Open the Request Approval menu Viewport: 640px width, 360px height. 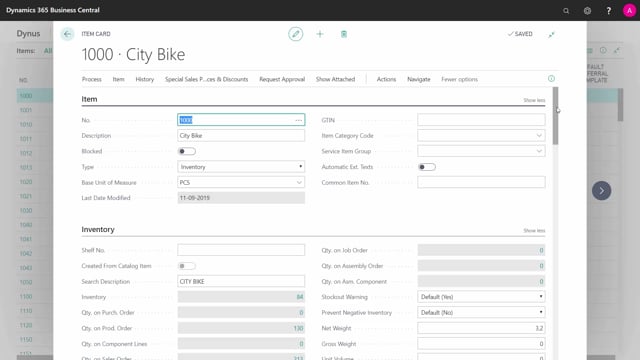tap(282, 79)
